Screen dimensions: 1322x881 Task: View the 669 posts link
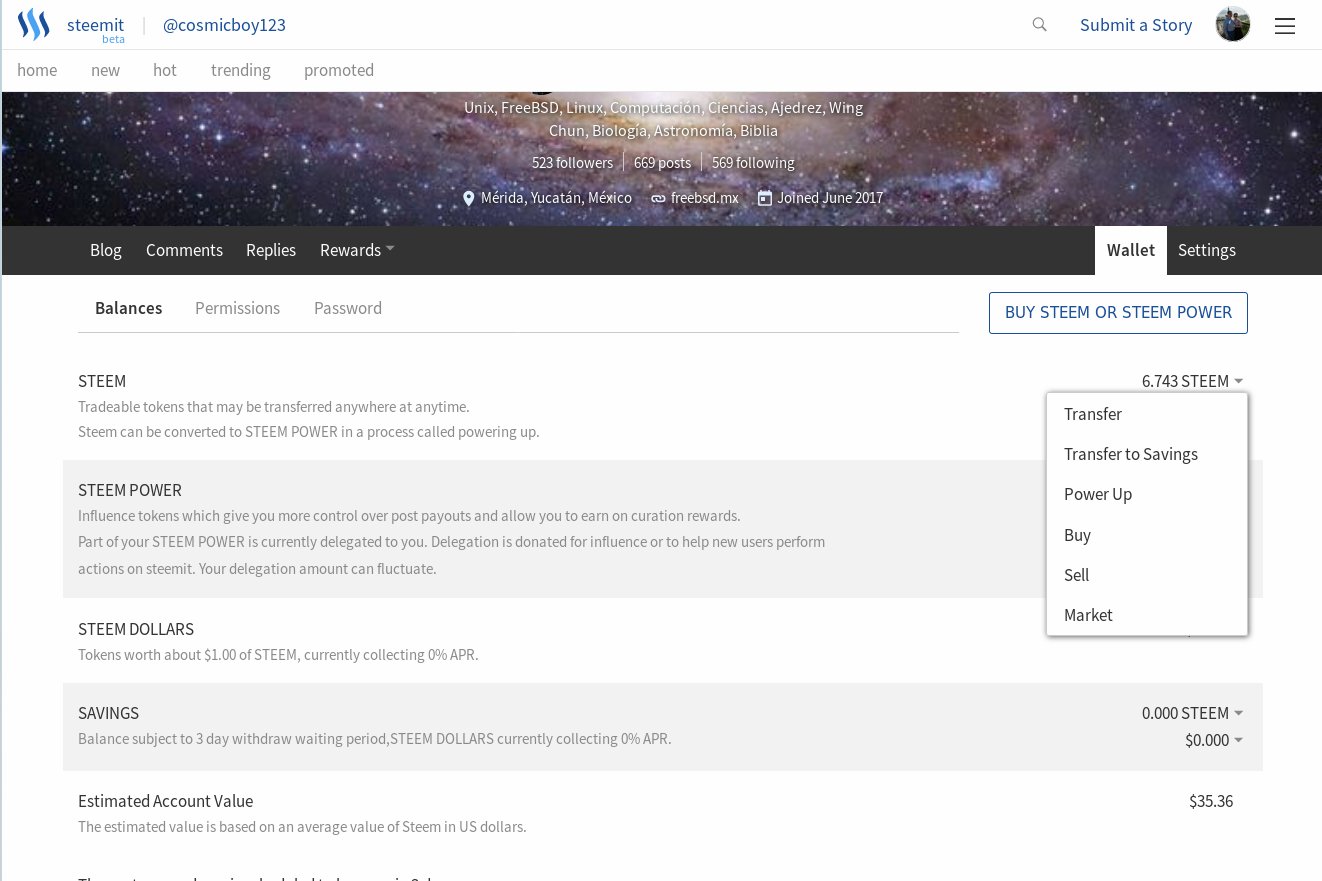662,162
